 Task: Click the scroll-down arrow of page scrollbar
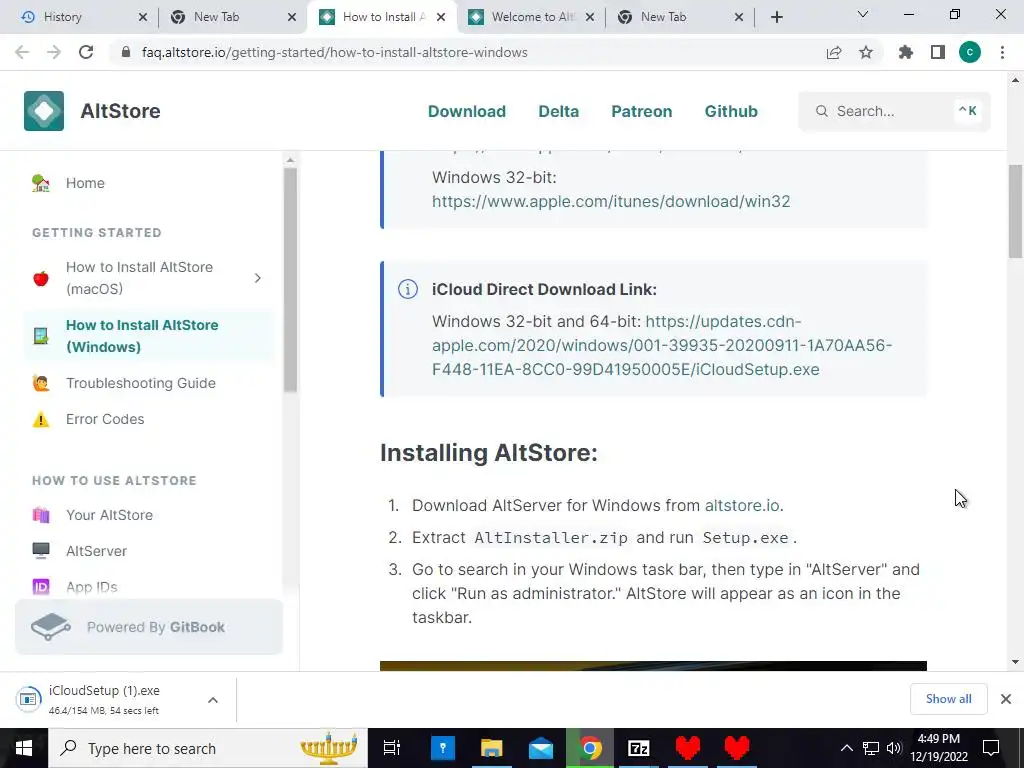click(1015, 662)
